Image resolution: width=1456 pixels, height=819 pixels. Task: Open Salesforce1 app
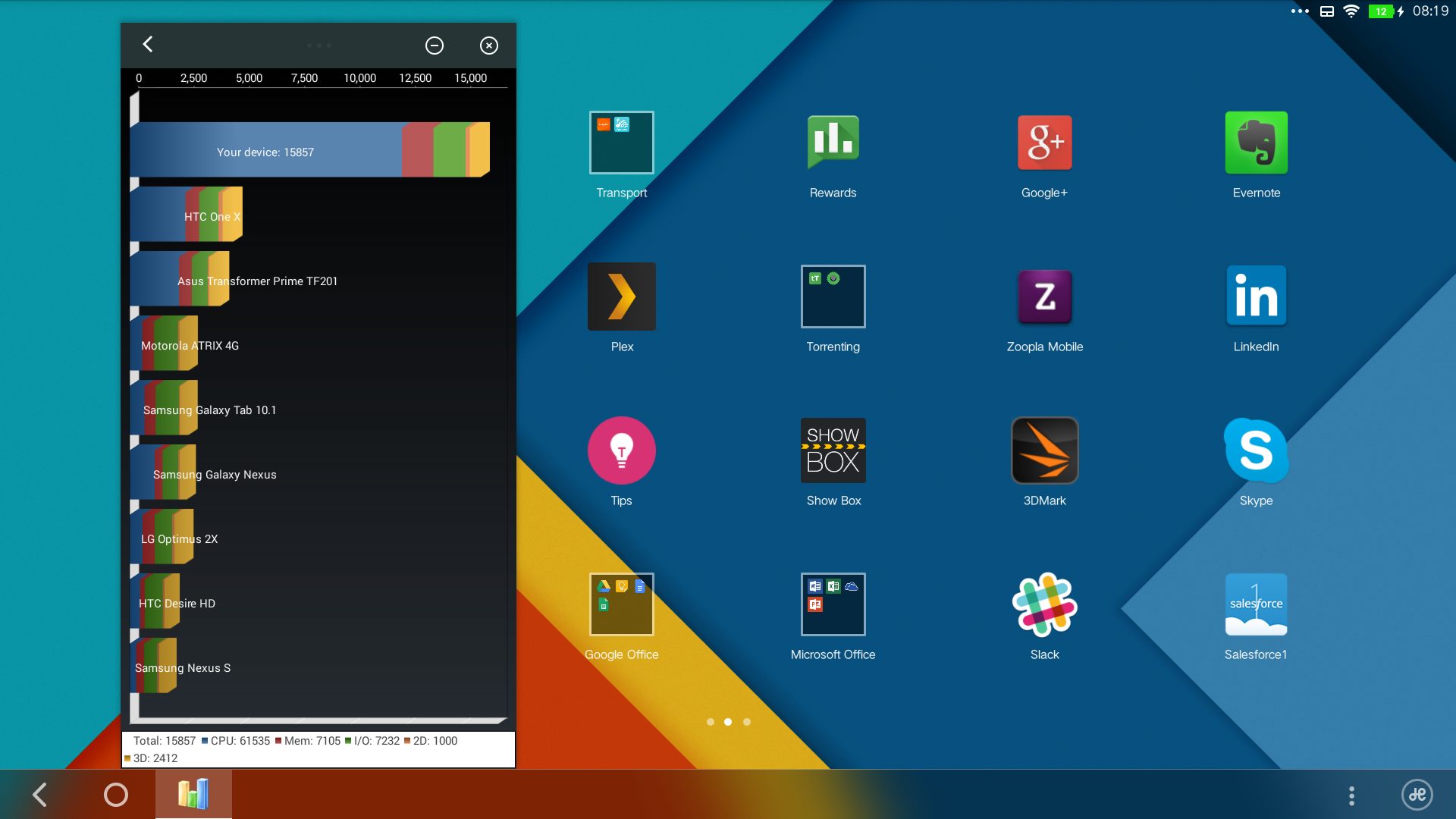tap(1256, 604)
